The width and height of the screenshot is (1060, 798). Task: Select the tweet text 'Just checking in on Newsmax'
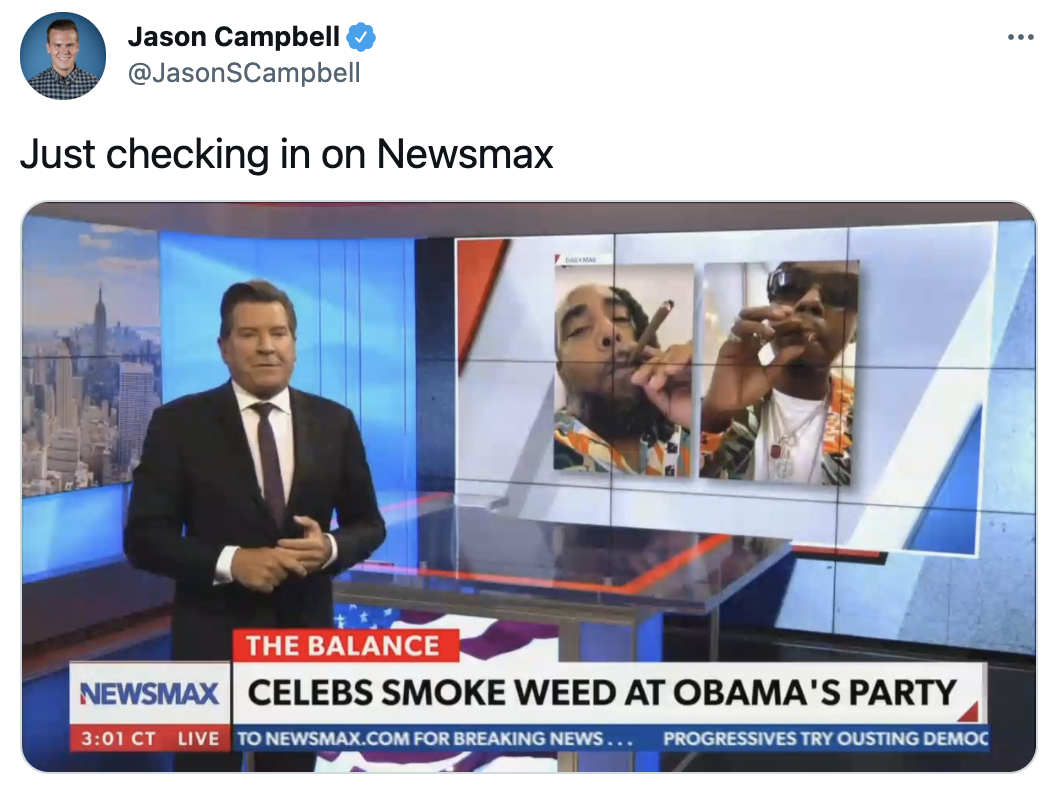tap(287, 154)
